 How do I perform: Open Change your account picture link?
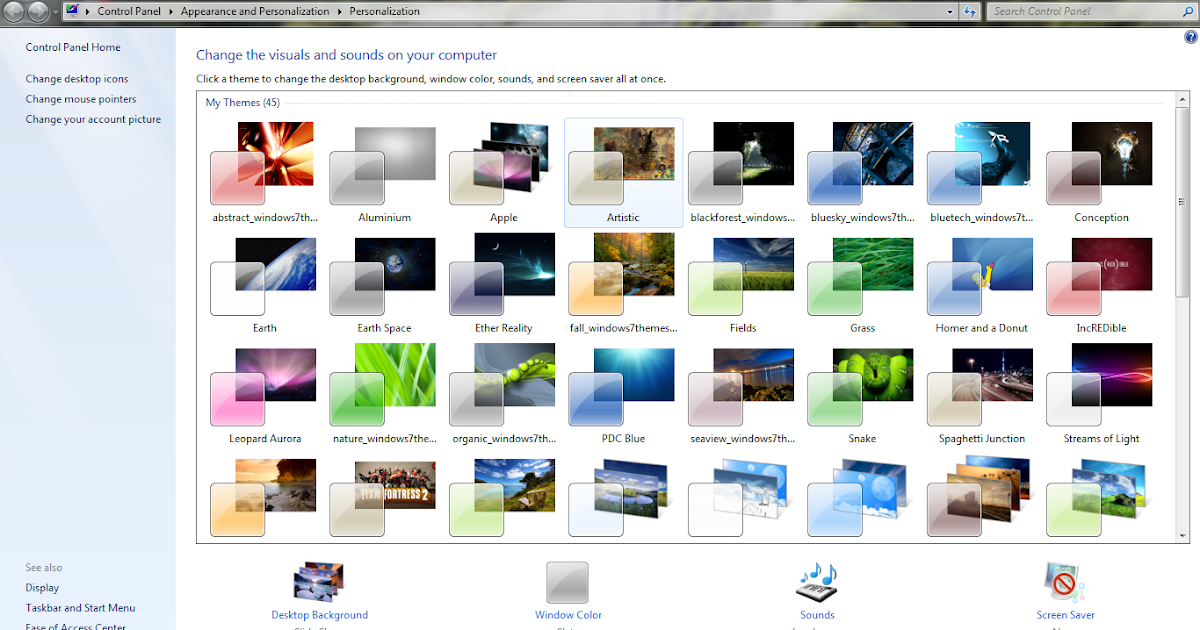tap(93, 119)
